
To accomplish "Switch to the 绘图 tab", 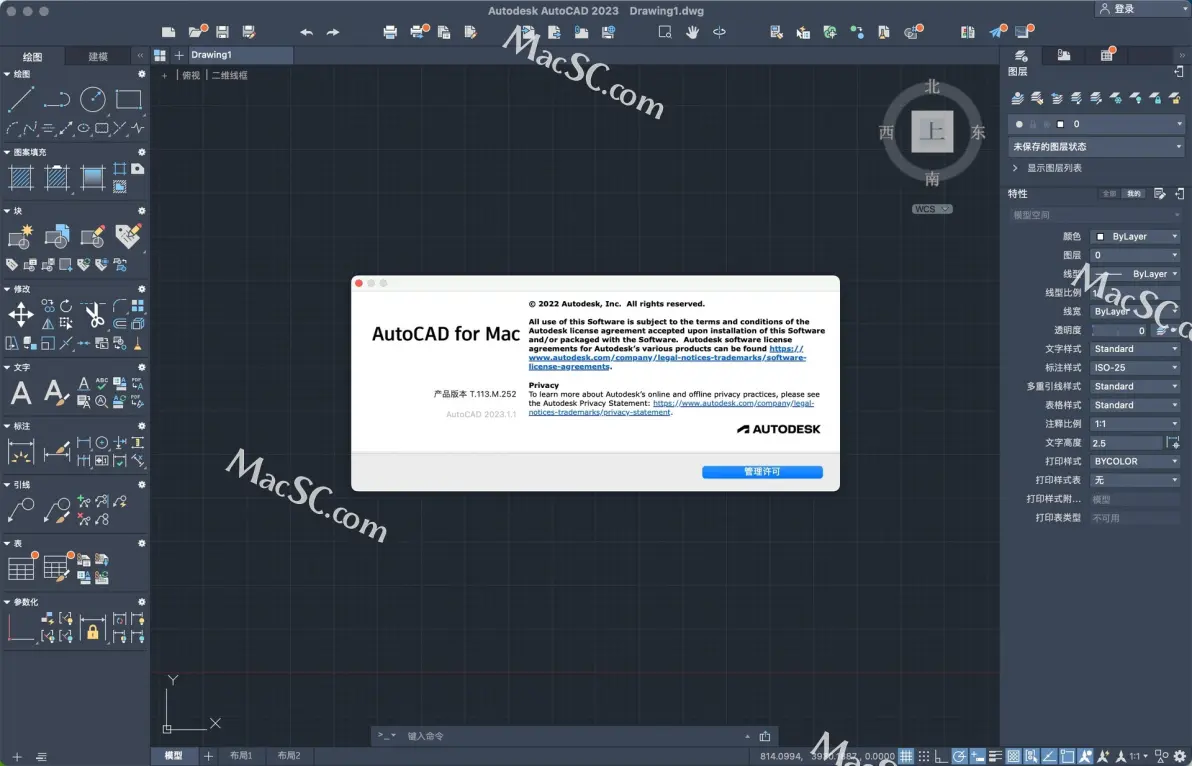I will click(x=33, y=56).
